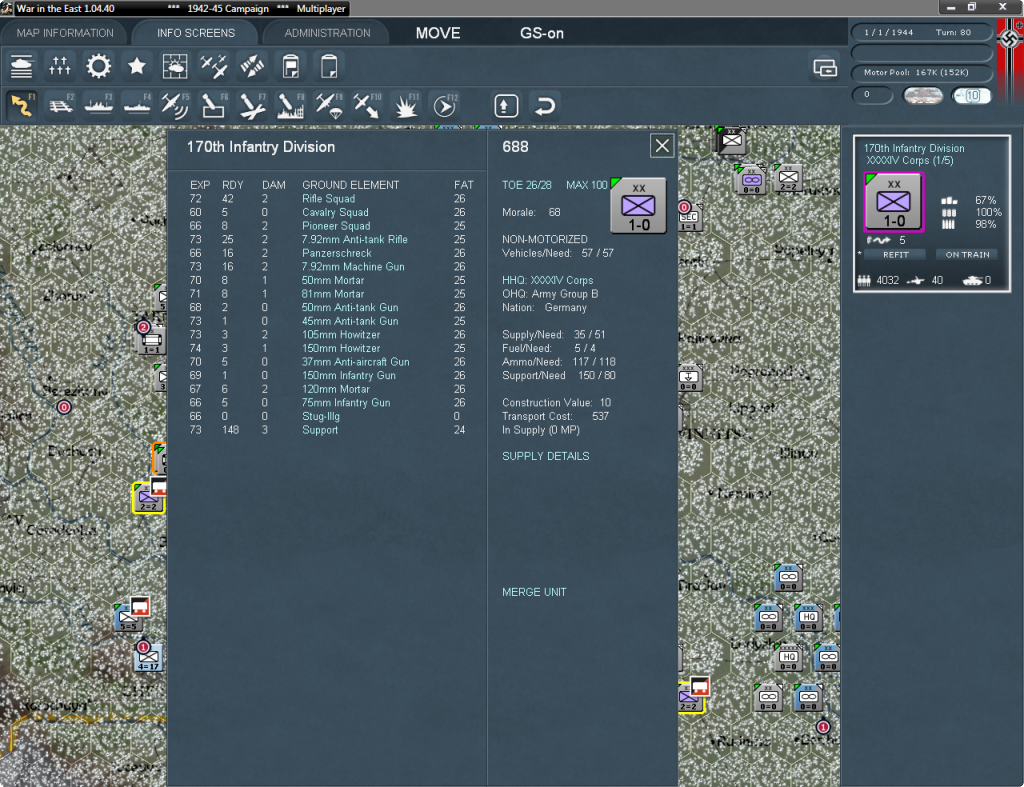Toggle the REFIT button in unit panel
Viewport: 1024px width, 787px height.
tap(895, 255)
